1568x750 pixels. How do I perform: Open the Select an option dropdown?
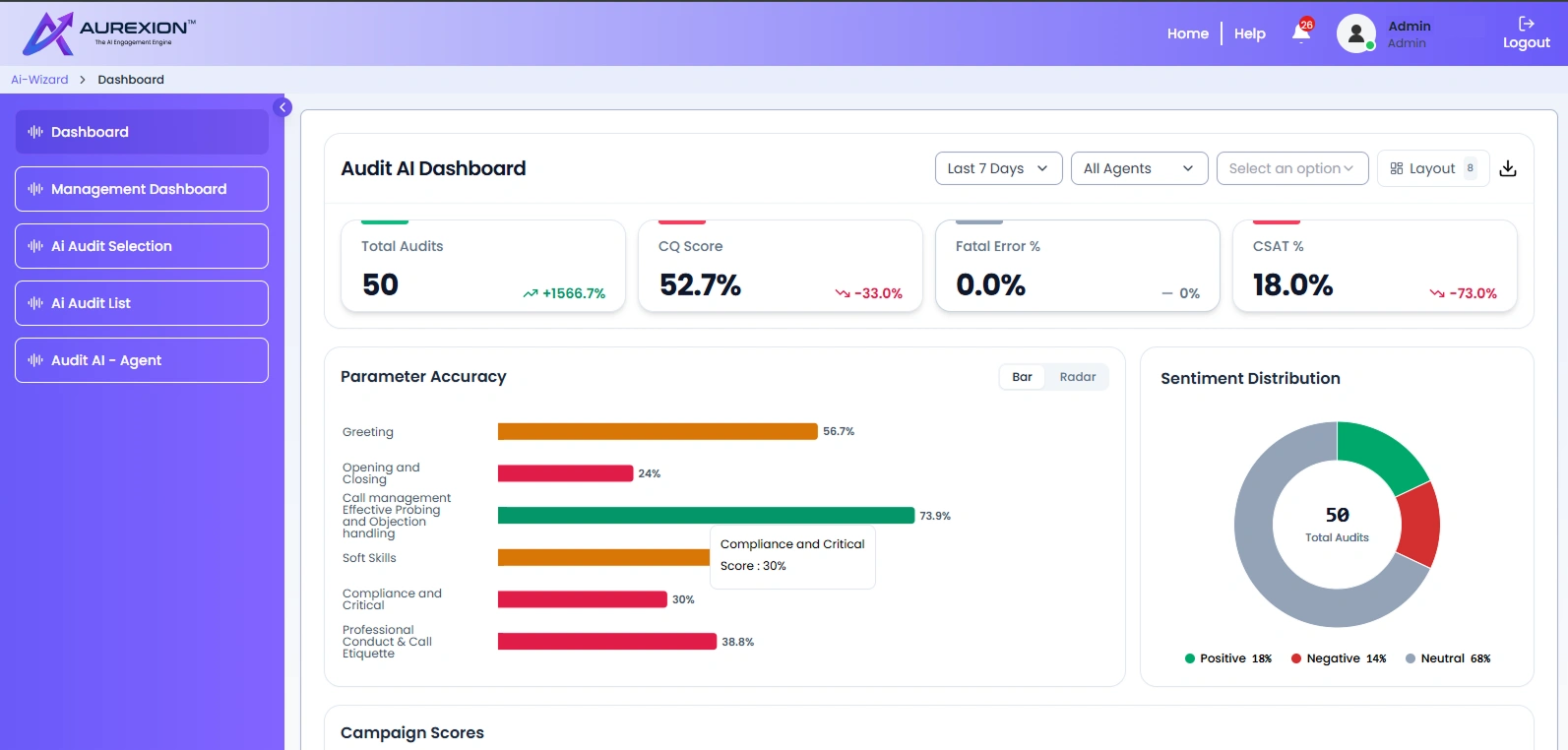1291,168
